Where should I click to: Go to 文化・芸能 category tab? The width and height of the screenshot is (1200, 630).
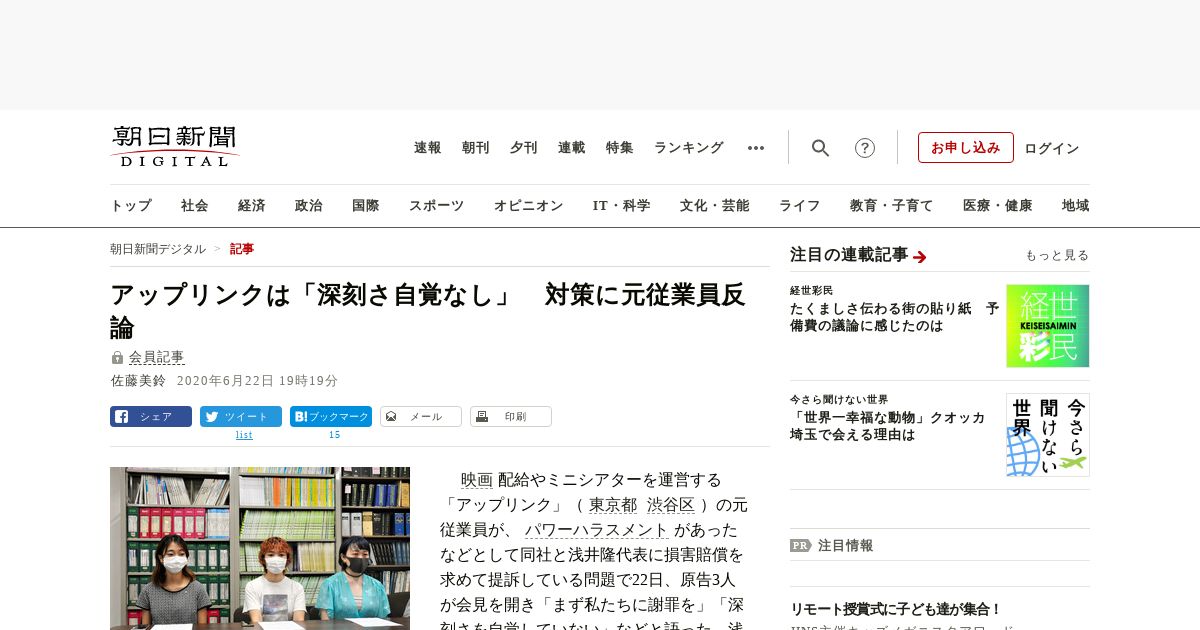715,206
